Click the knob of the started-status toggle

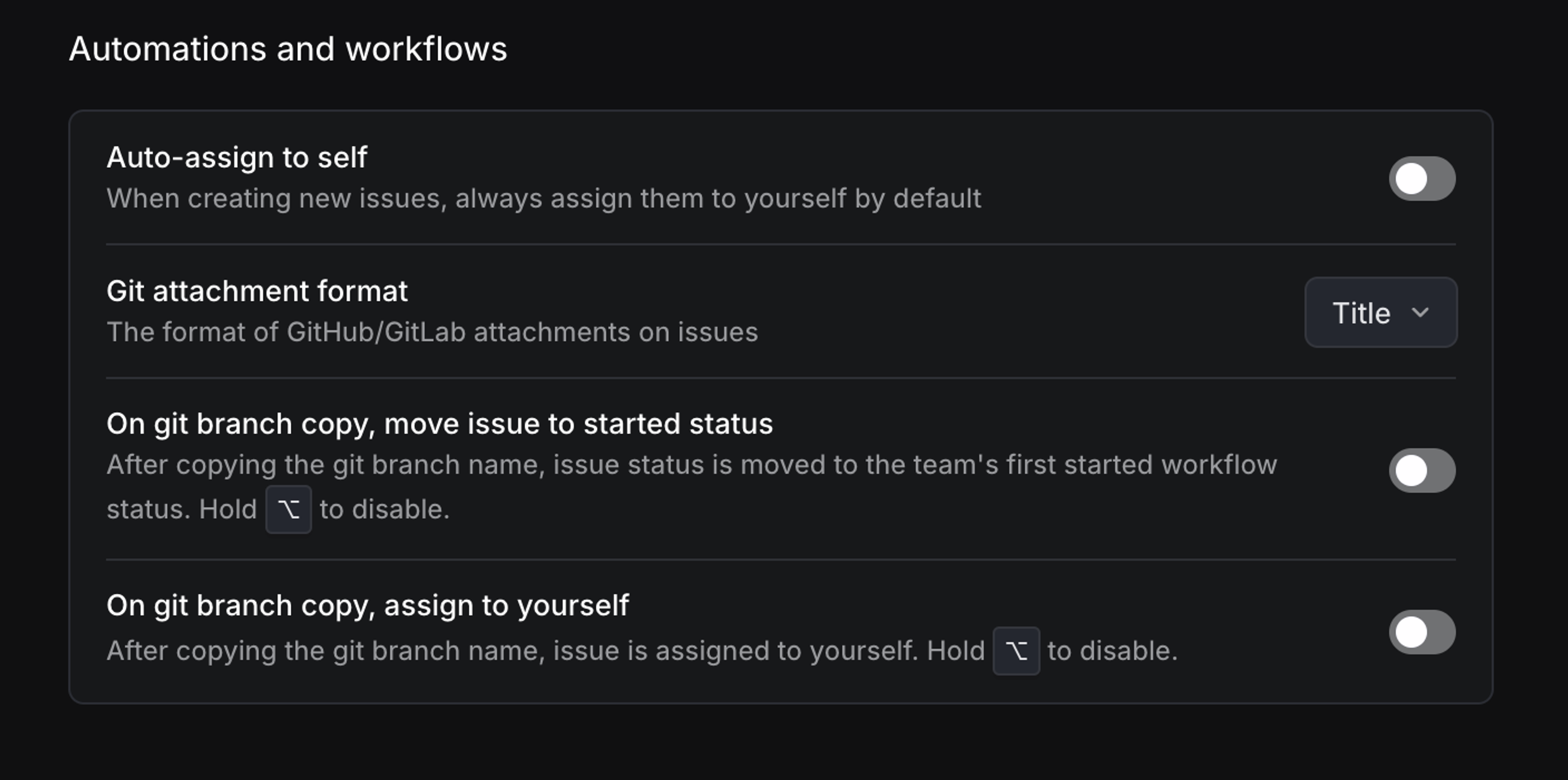click(1411, 470)
